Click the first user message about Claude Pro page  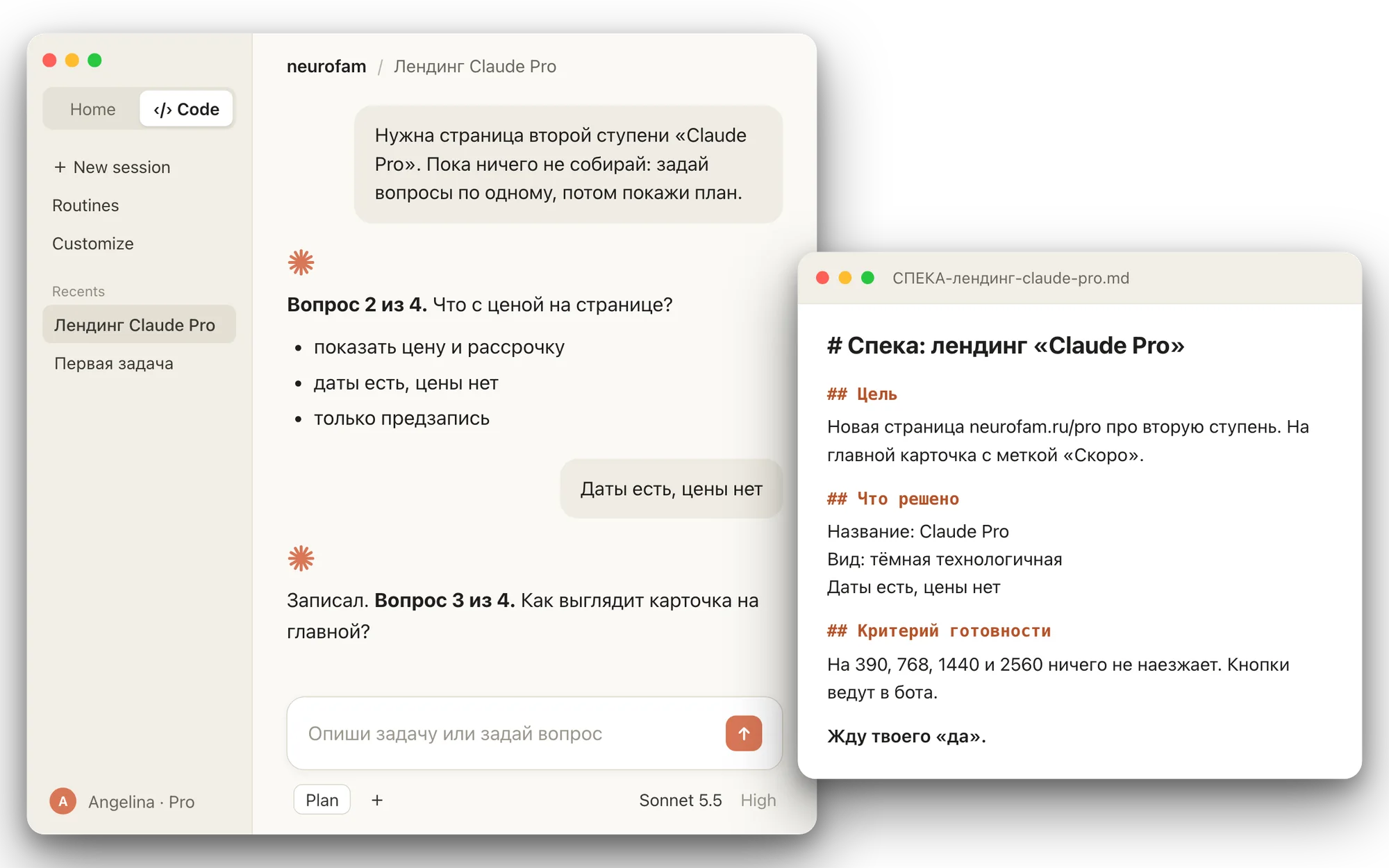(569, 165)
